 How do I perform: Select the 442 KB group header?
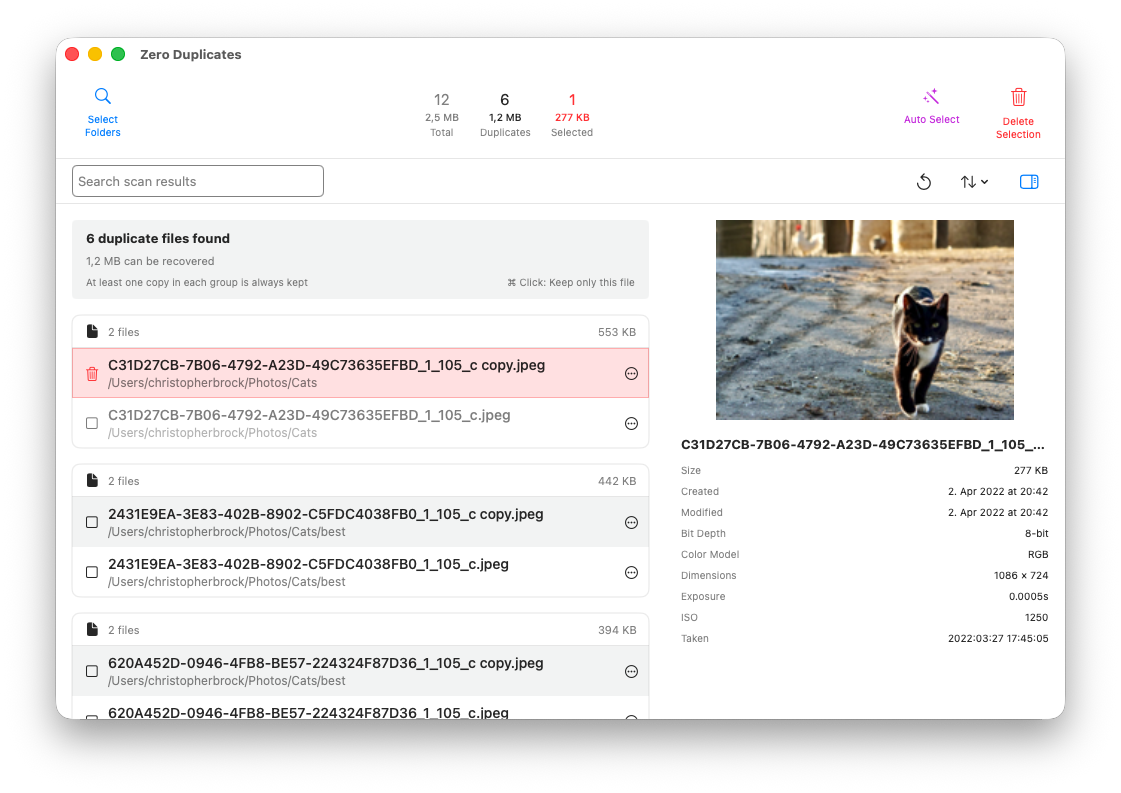tap(360, 481)
